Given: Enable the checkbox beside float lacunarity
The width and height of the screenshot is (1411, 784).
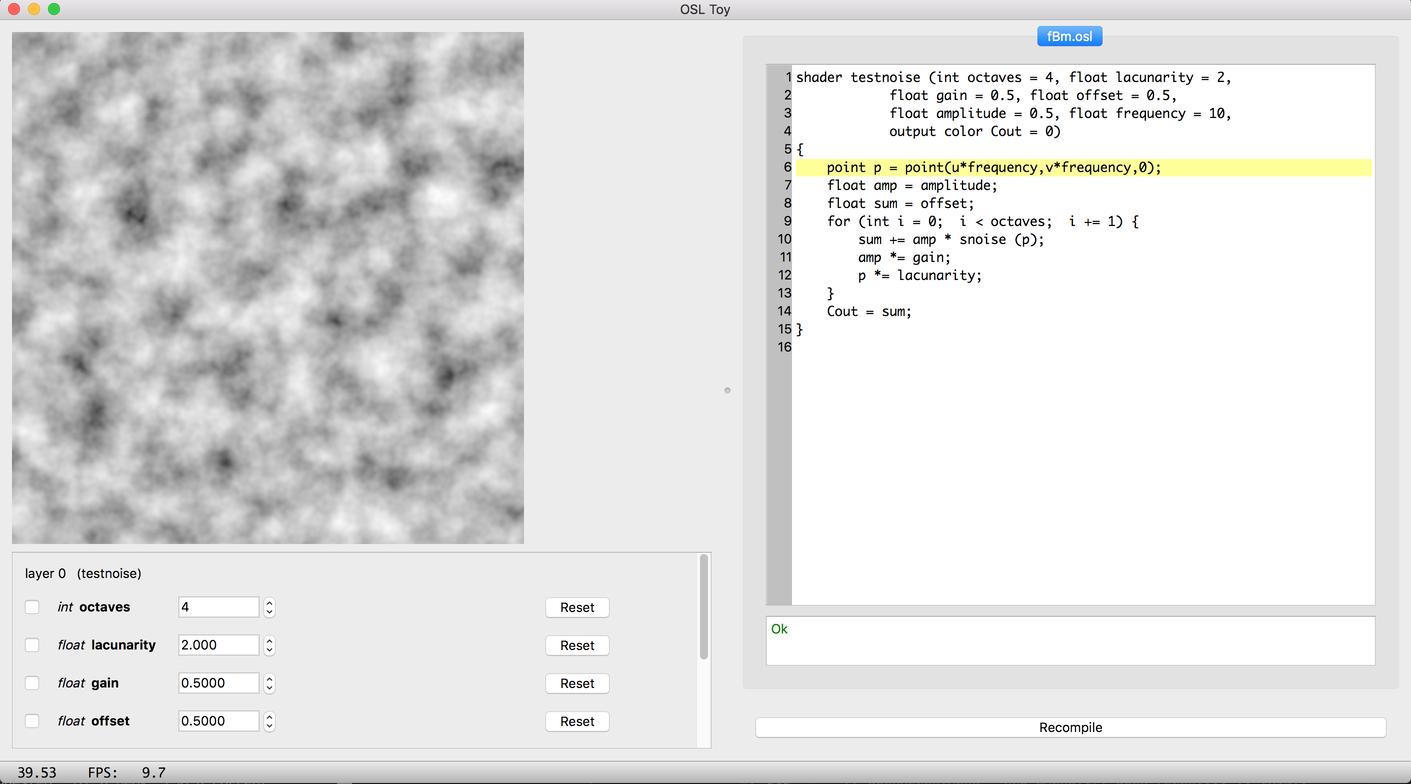Looking at the screenshot, I should tap(32, 645).
